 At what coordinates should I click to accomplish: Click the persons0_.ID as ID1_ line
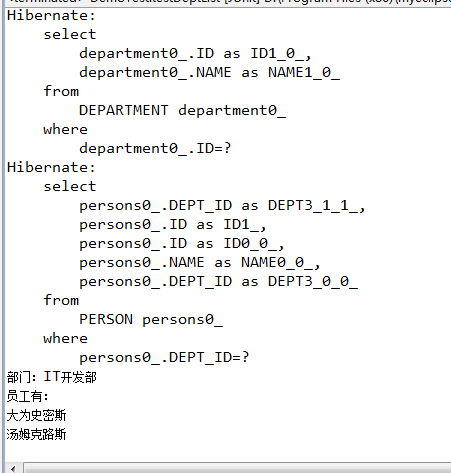(173, 225)
